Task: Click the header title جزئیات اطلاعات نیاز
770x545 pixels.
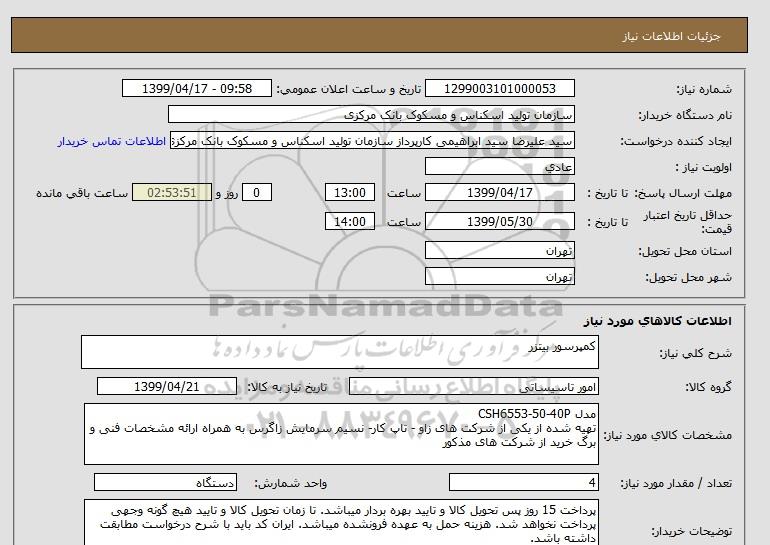Action: click(x=671, y=36)
